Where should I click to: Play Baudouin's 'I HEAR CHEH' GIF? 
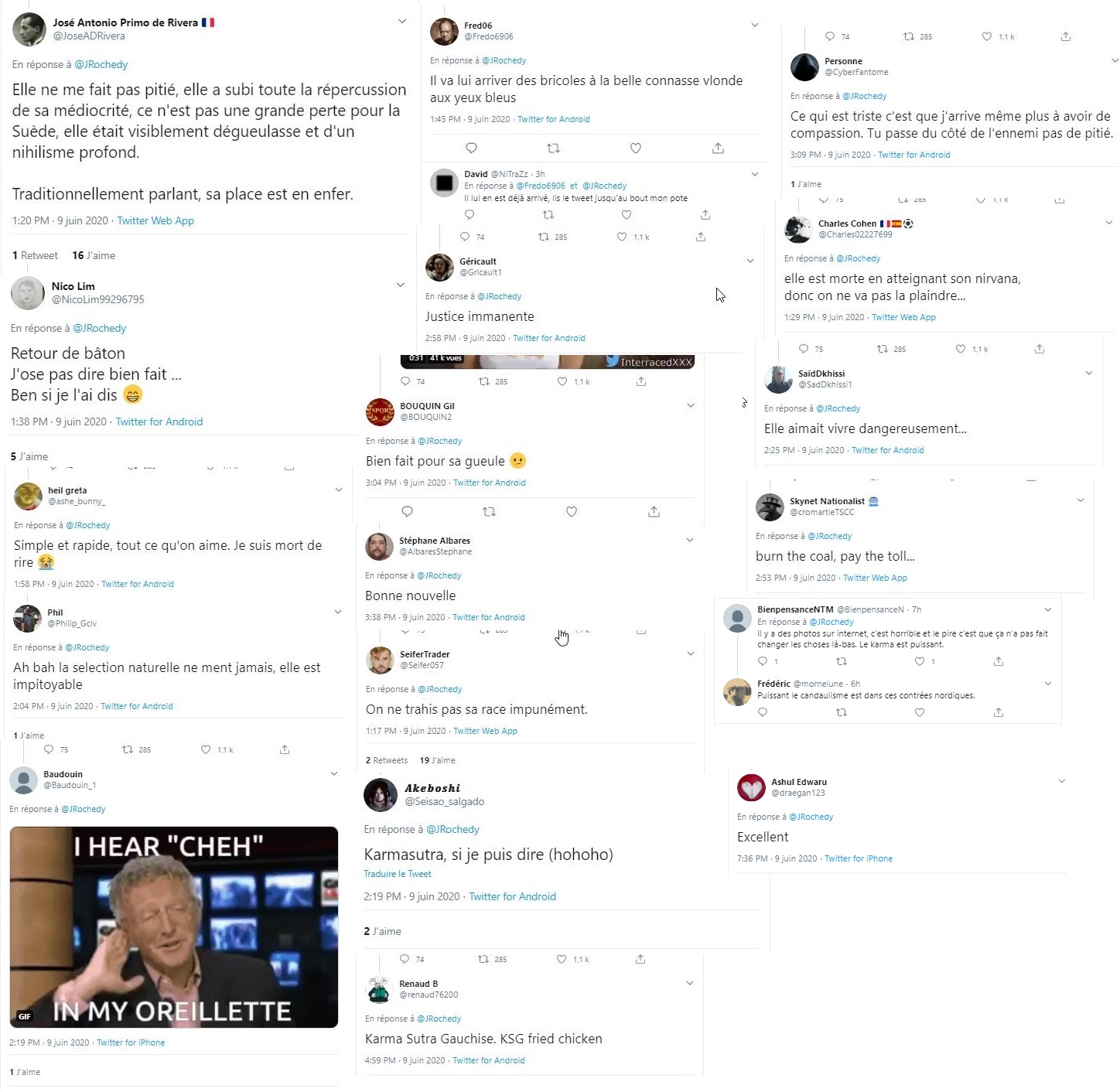click(x=174, y=927)
